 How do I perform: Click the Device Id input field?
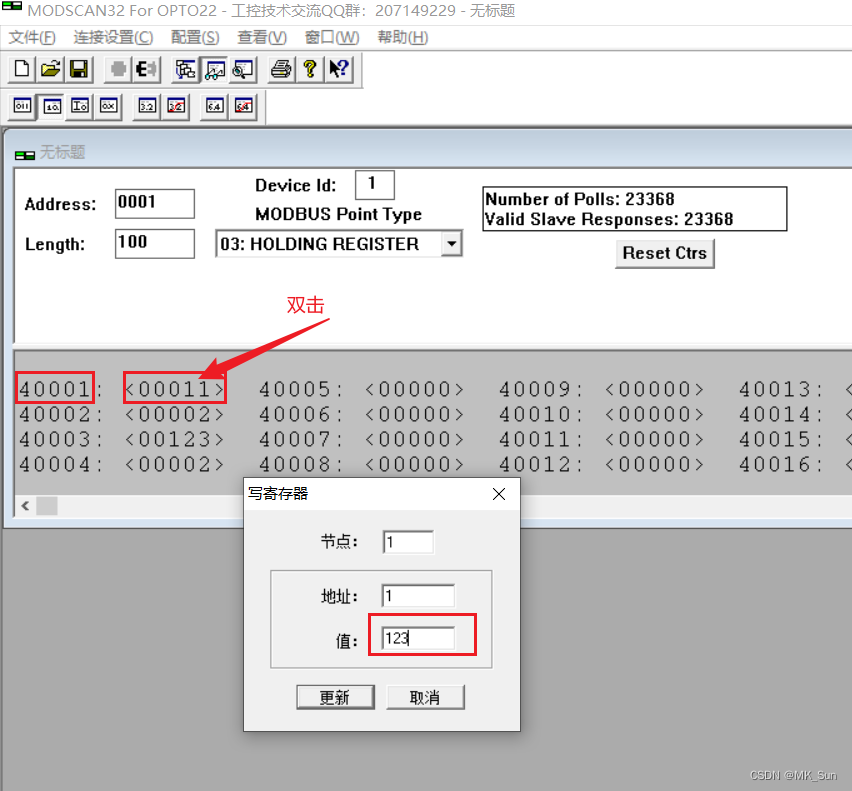click(374, 185)
